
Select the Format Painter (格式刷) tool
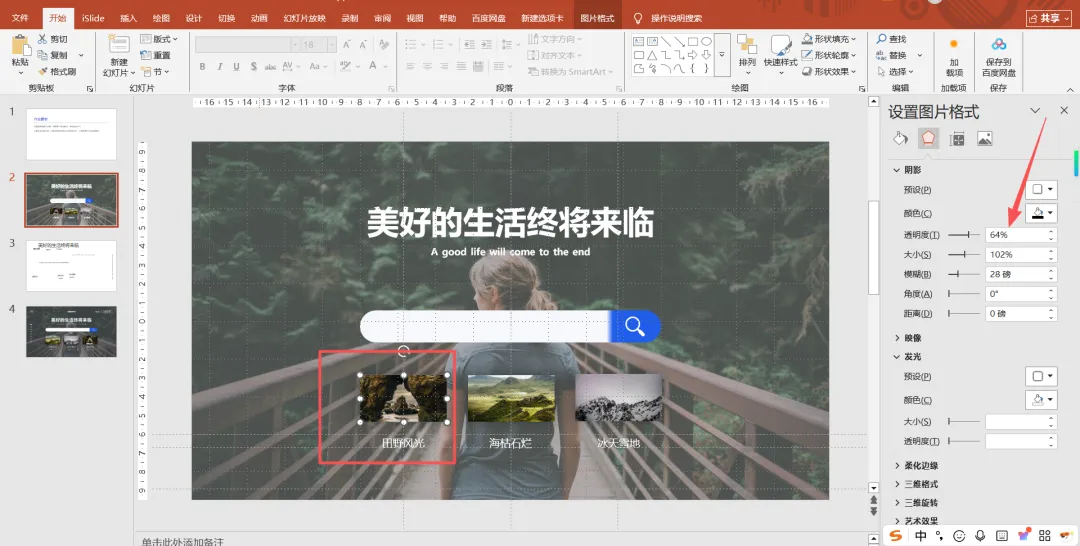[x=57, y=72]
